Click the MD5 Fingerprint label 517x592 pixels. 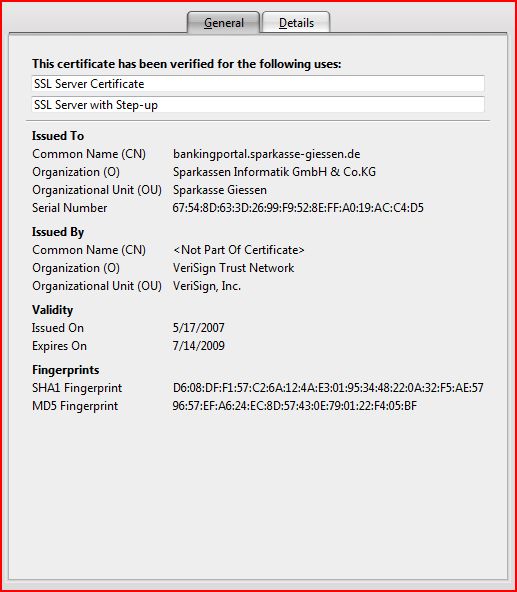pos(75,406)
